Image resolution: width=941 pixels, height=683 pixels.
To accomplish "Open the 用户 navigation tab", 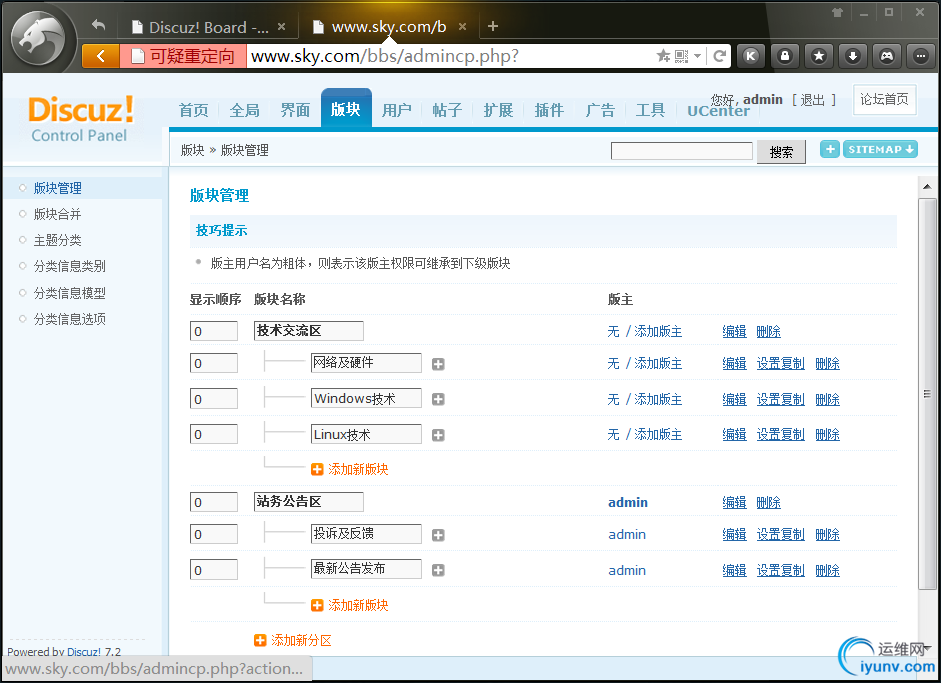I will tap(397, 110).
